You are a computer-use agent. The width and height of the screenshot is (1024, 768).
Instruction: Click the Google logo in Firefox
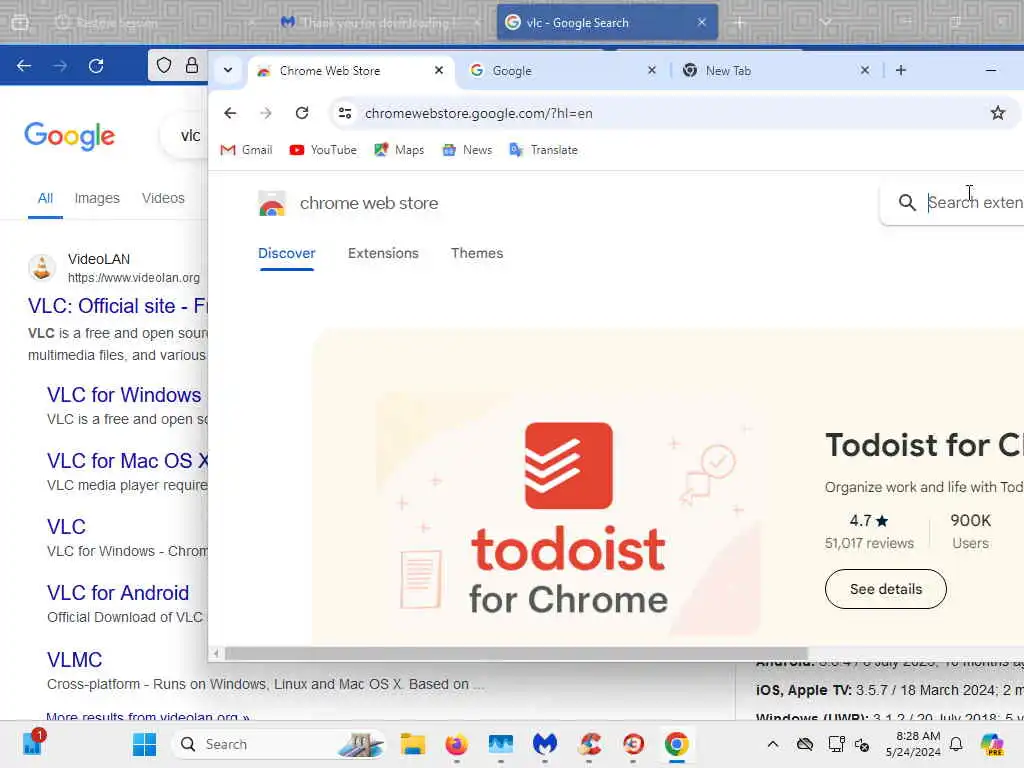(69, 136)
